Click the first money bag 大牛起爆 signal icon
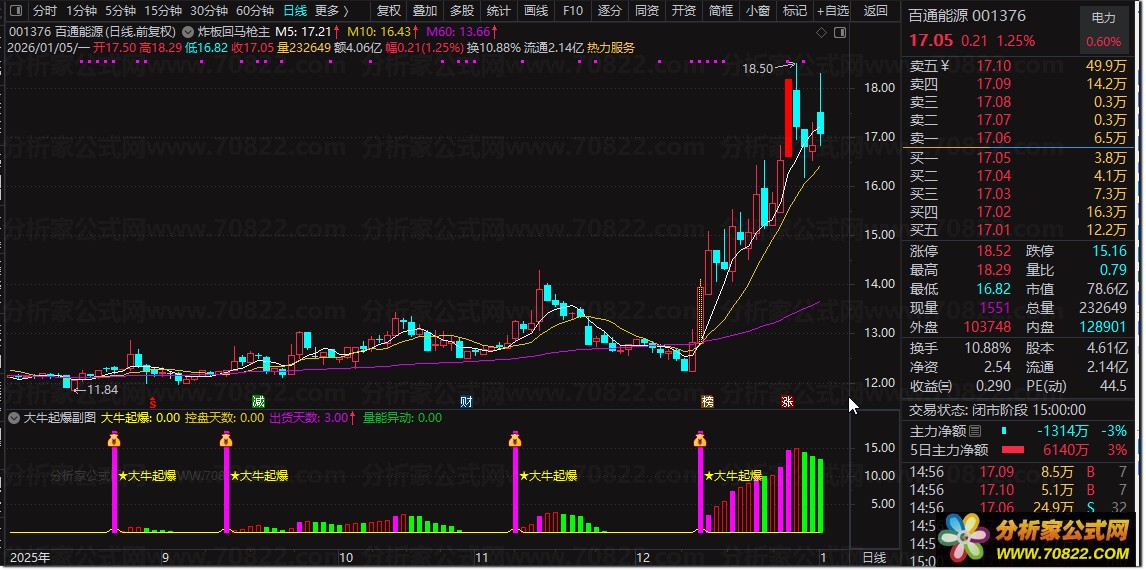This screenshot has height=570, width=1146. (114, 439)
